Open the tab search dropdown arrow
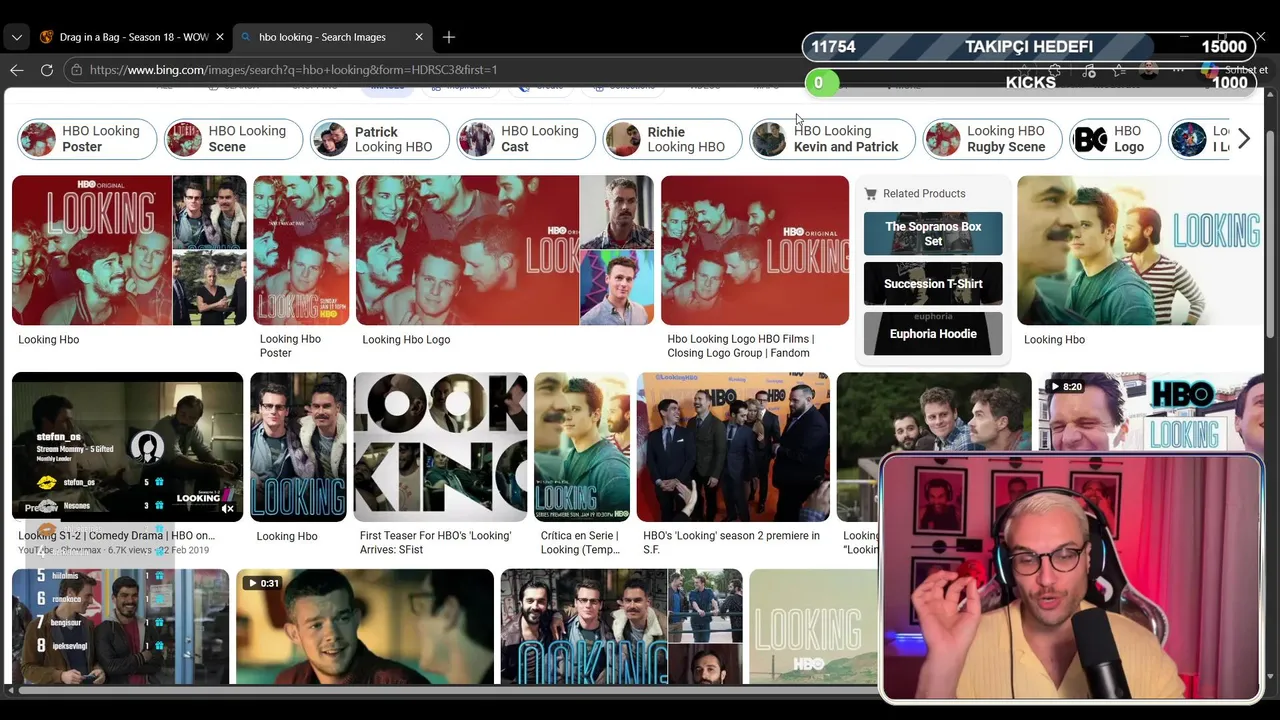 pyautogui.click(x=16, y=37)
